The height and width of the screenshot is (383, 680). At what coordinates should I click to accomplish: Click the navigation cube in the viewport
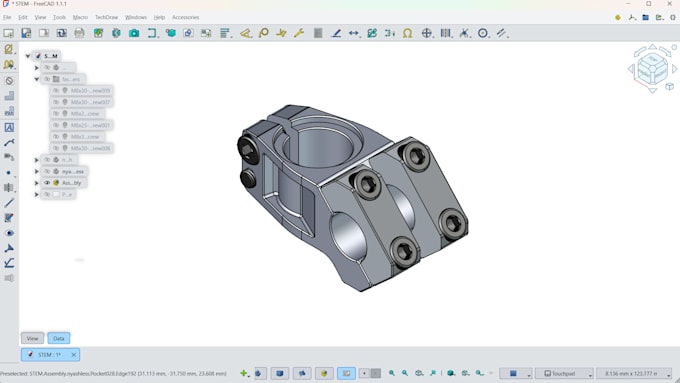[652, 69]
